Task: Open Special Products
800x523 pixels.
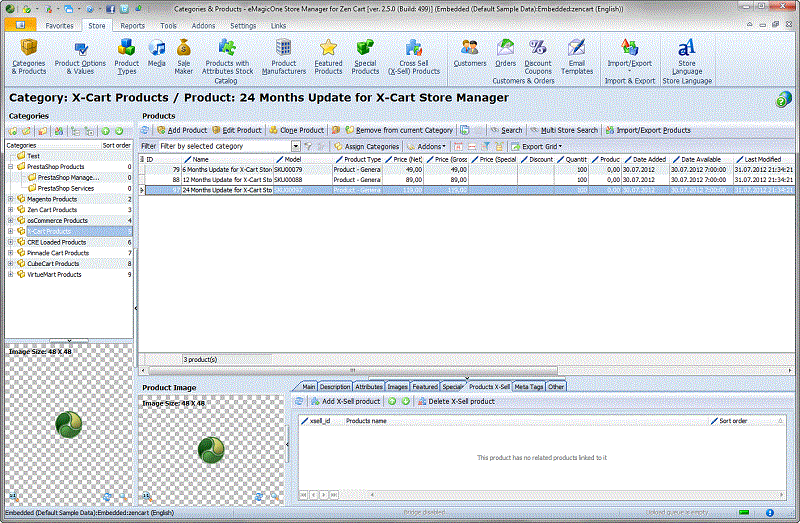Action: [x=365, y=57]
